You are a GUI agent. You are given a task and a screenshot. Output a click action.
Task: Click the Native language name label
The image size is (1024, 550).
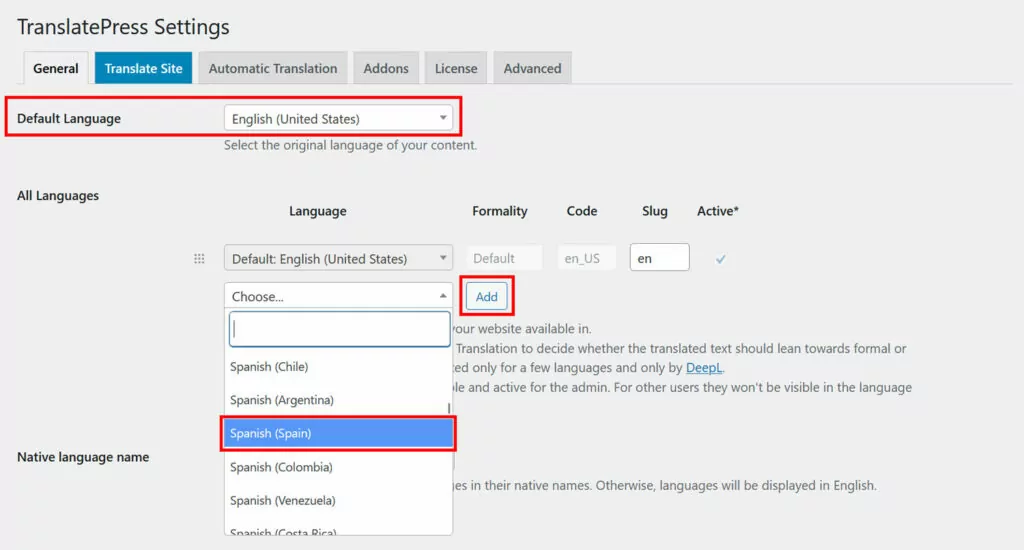tap(83, 457)
